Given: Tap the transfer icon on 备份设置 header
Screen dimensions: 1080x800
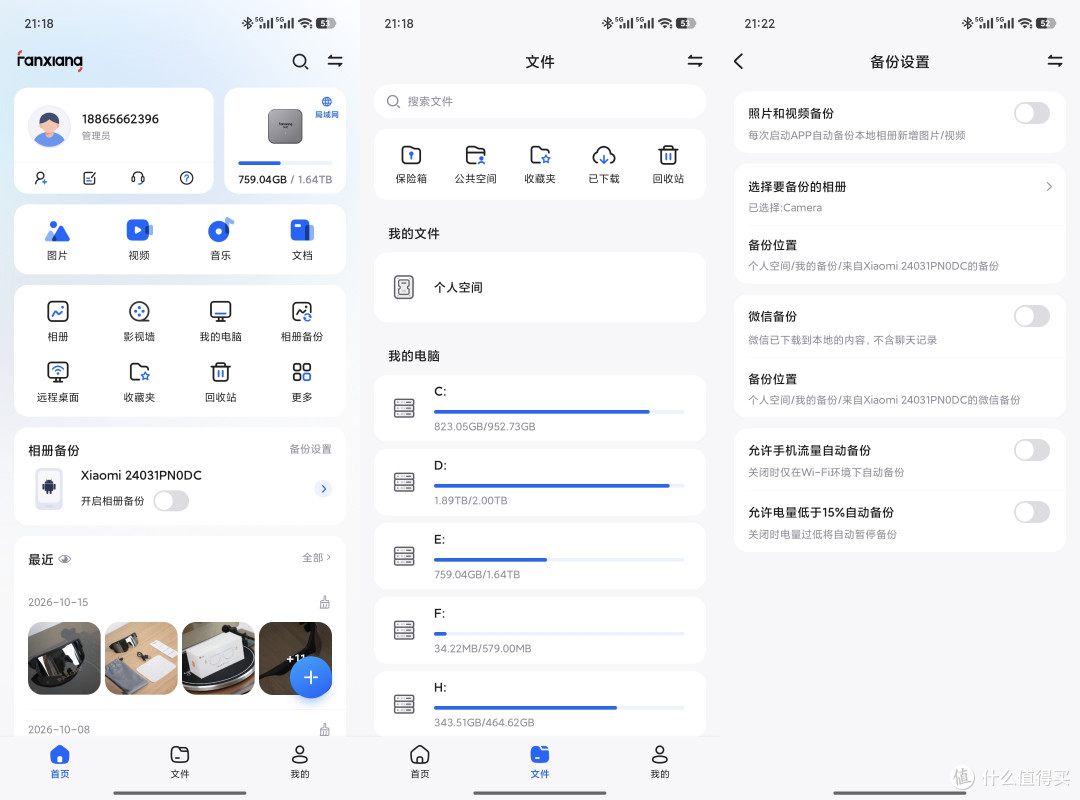Looking at the screenshot, I should [1055, 61].
